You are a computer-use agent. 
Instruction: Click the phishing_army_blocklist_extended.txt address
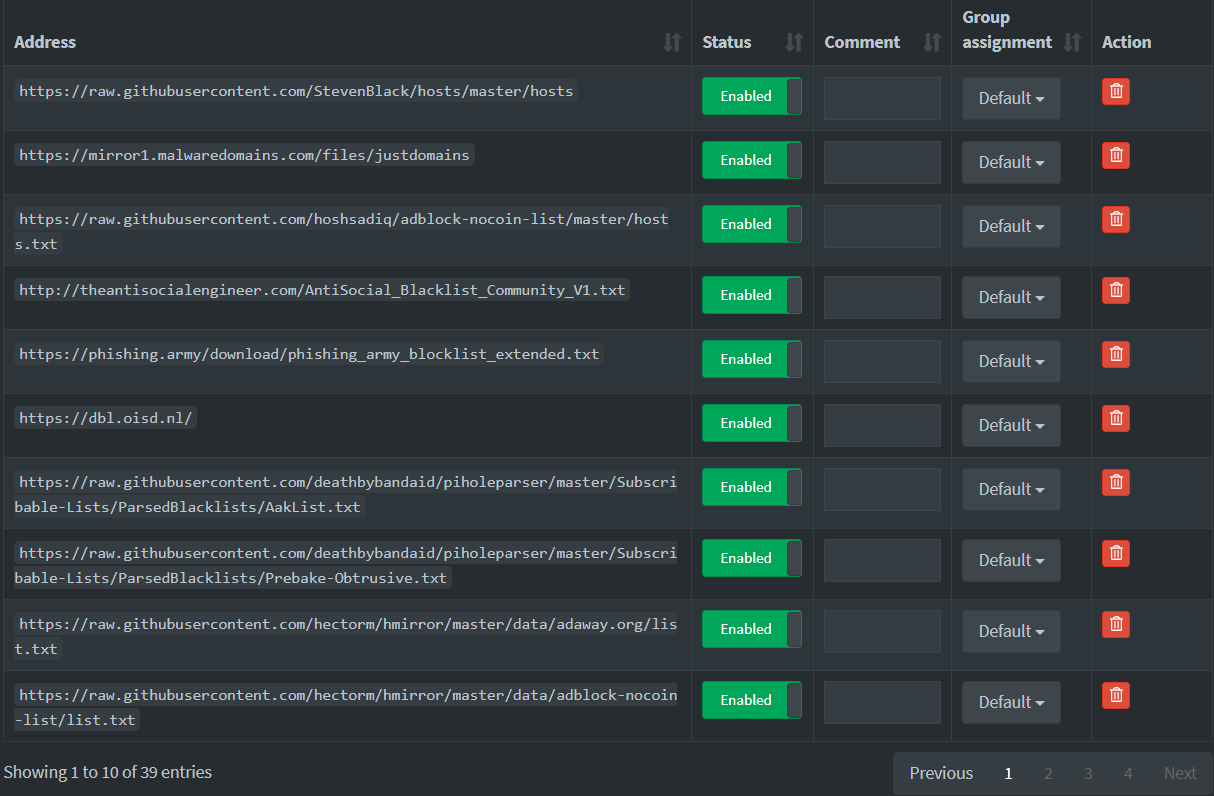click(x=309, y=354)
